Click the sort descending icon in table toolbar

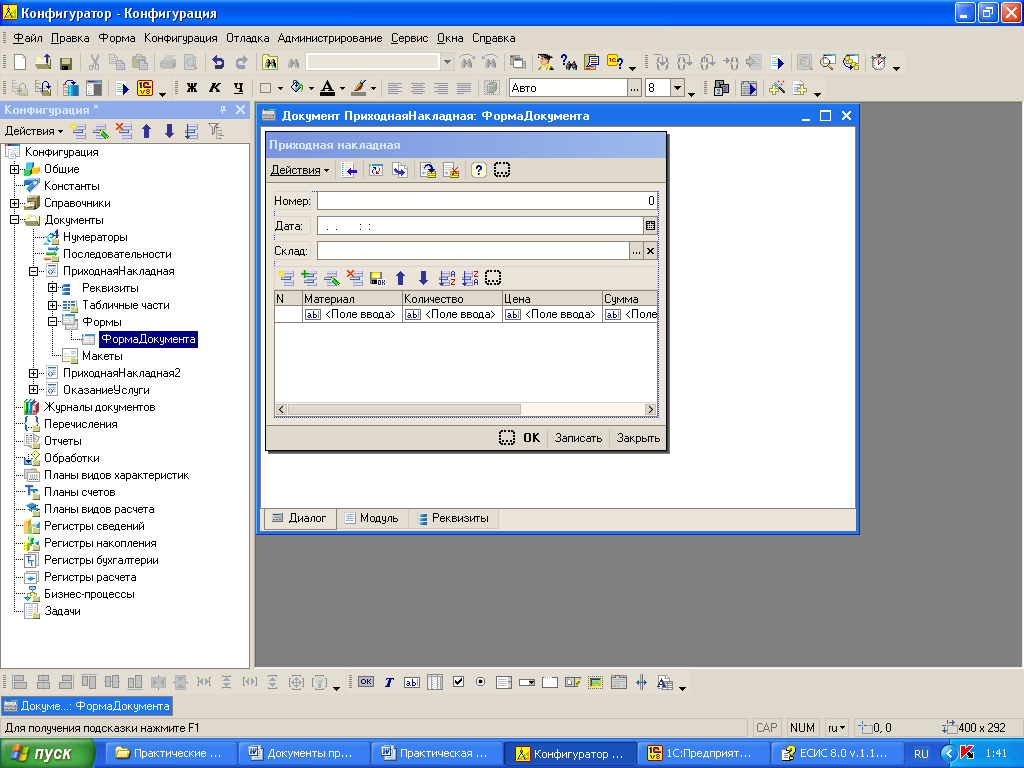[470, 278]
